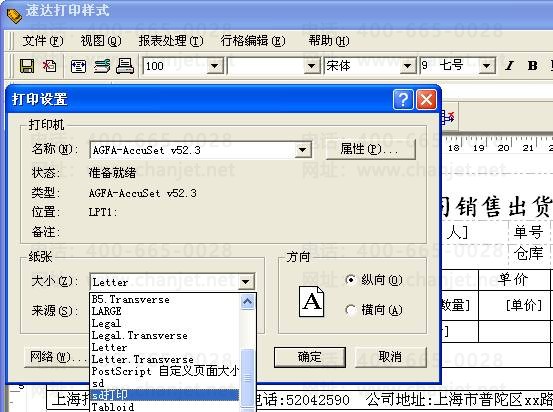553x412 pixels.
Task: Click the paper size list scrollbar thumb
Action: [248, 377]
